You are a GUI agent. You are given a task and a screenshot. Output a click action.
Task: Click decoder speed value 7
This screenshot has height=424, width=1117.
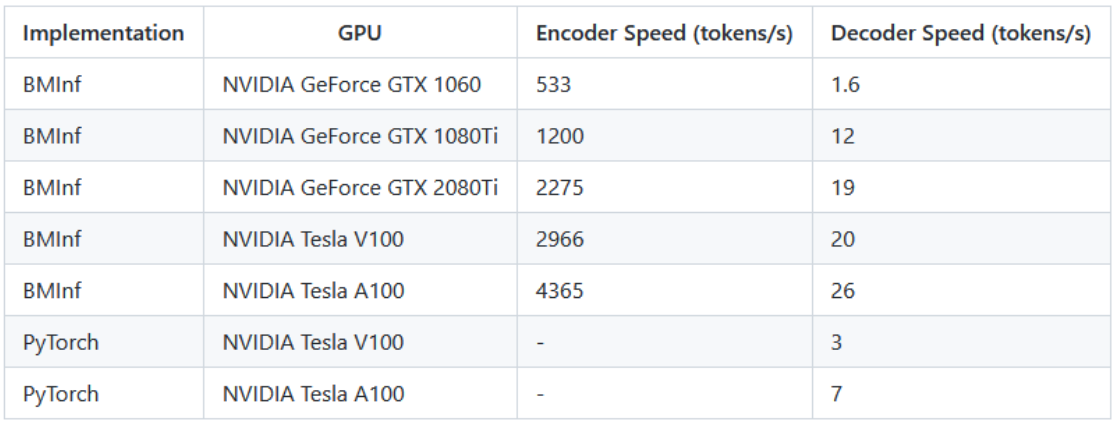click(836, 393)
